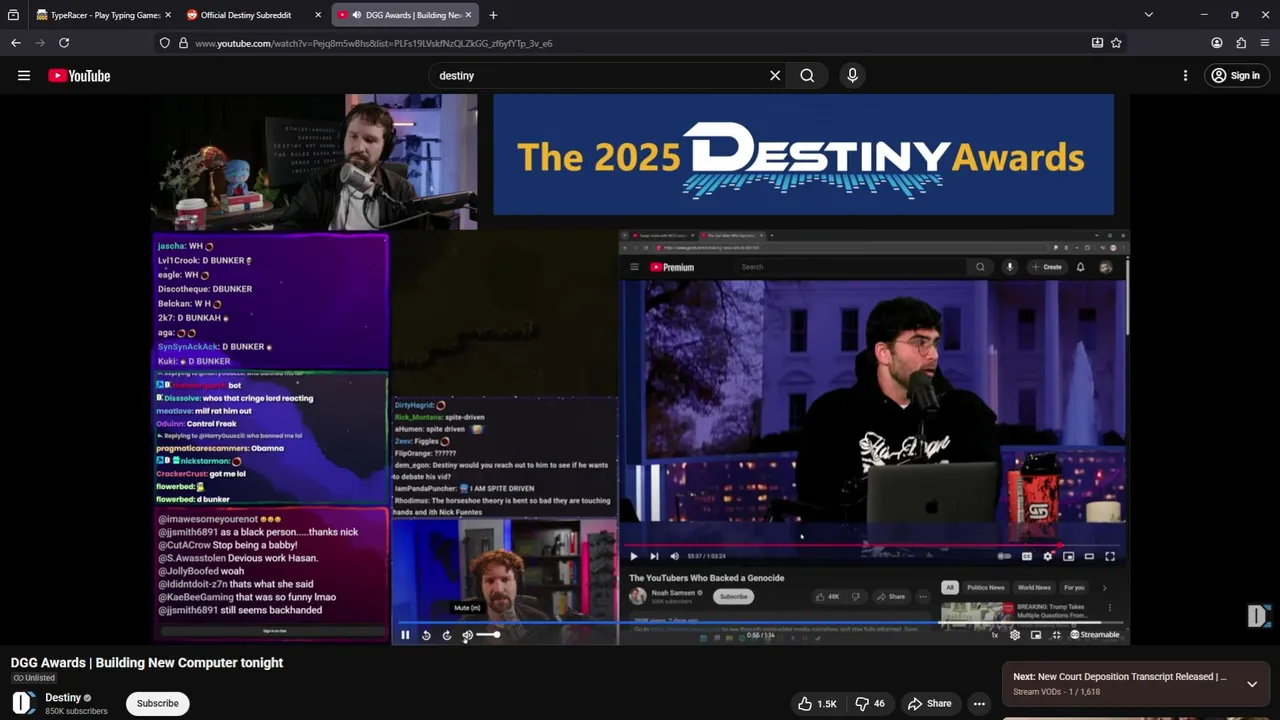
Task: Open the tracking protection shield icon
Action: 165,43
